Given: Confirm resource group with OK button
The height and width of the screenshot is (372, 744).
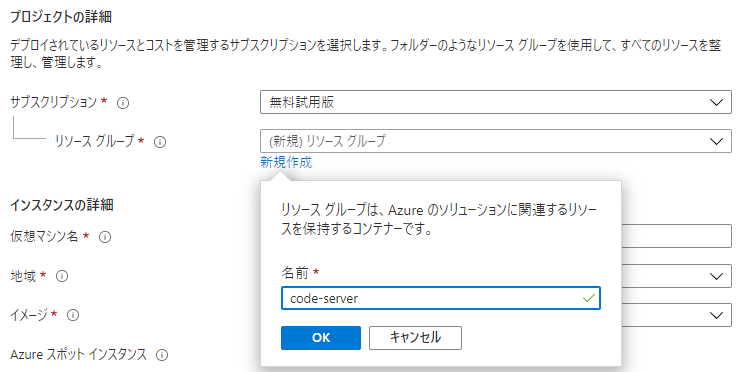Looking at the screenshot, I should pyautogui.click(x=321, y=338).
